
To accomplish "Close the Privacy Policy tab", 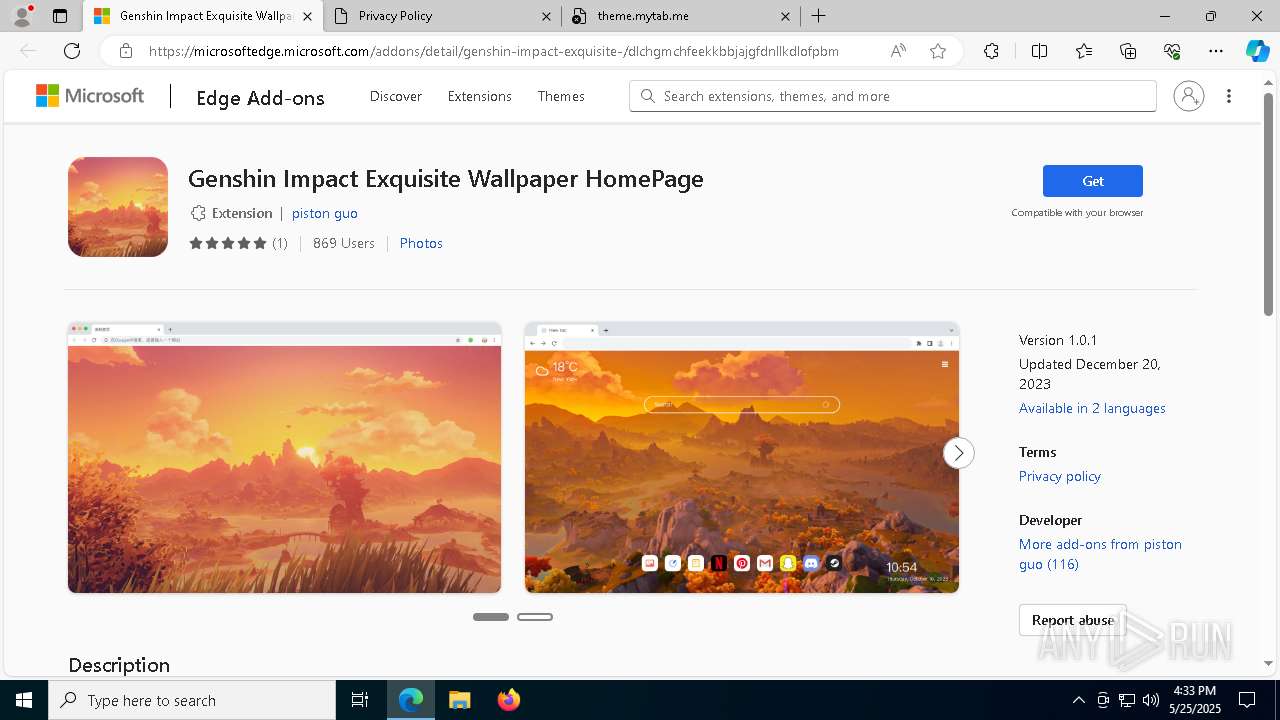I will (546, 16).
